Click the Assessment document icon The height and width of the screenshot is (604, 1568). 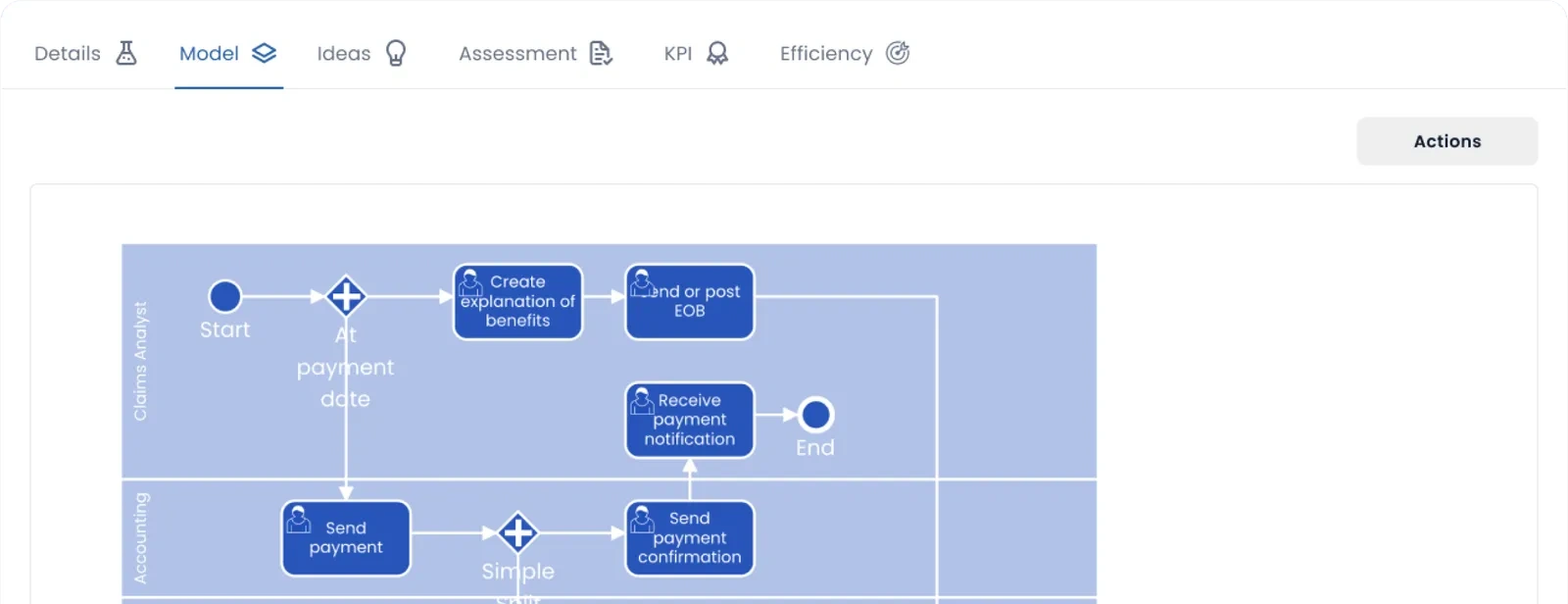[601, 53]
